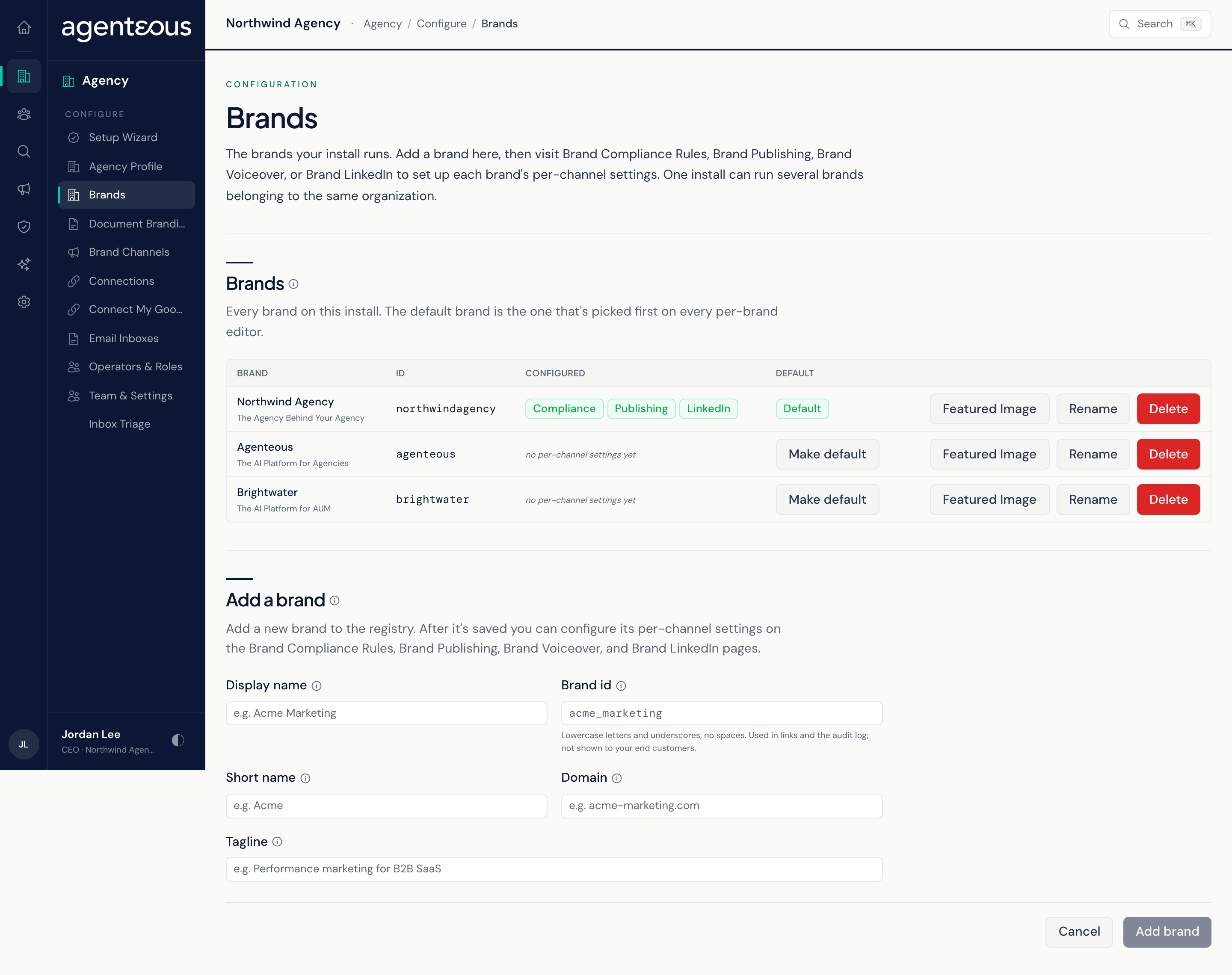The height and width of the screenshot is (975, 1232).
Task: Open Email Inboxes in the sidebar
Action: pyautogui.click(x=126, y=338)
